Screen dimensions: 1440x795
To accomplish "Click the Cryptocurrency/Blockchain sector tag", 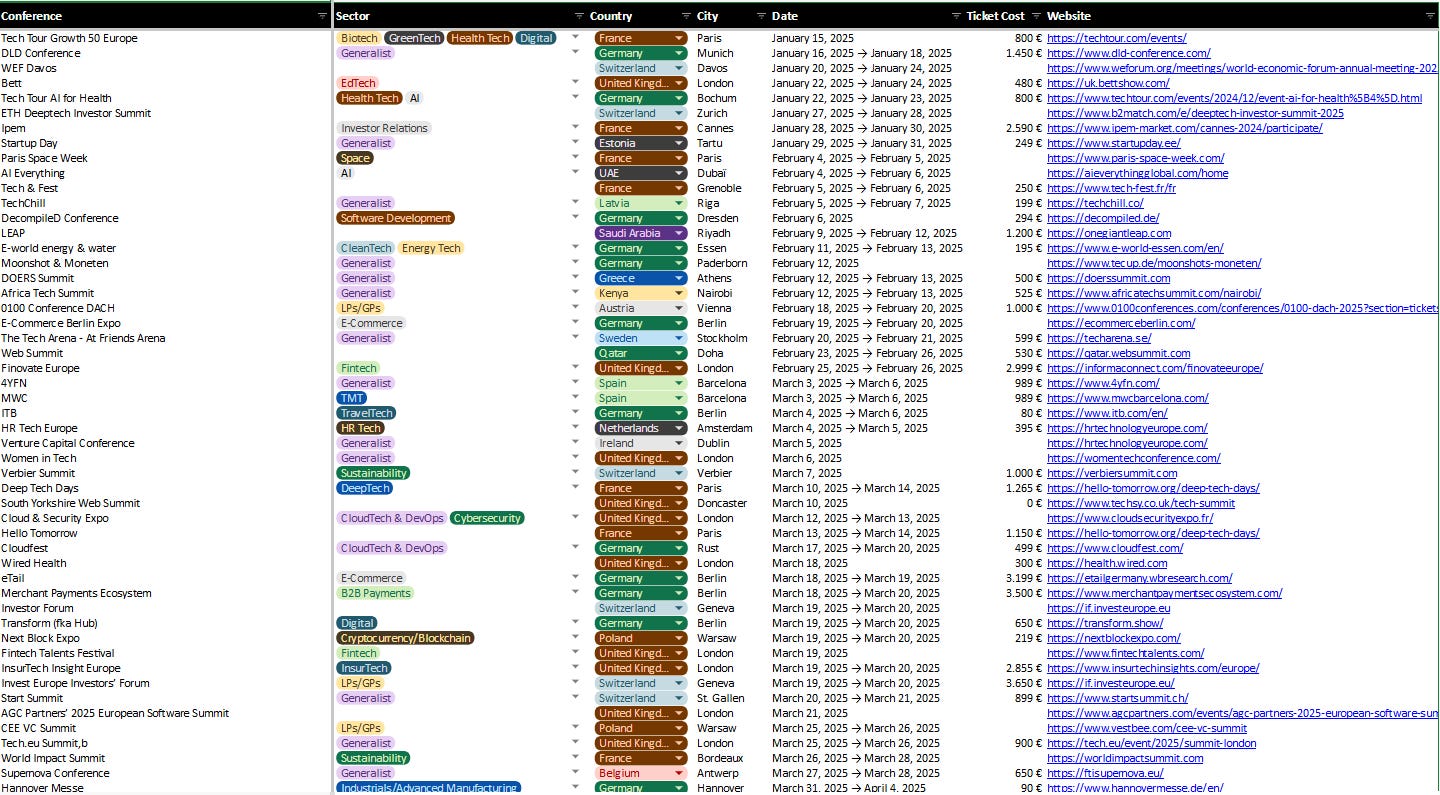I will pyautogui.click(x=405, y=638).
